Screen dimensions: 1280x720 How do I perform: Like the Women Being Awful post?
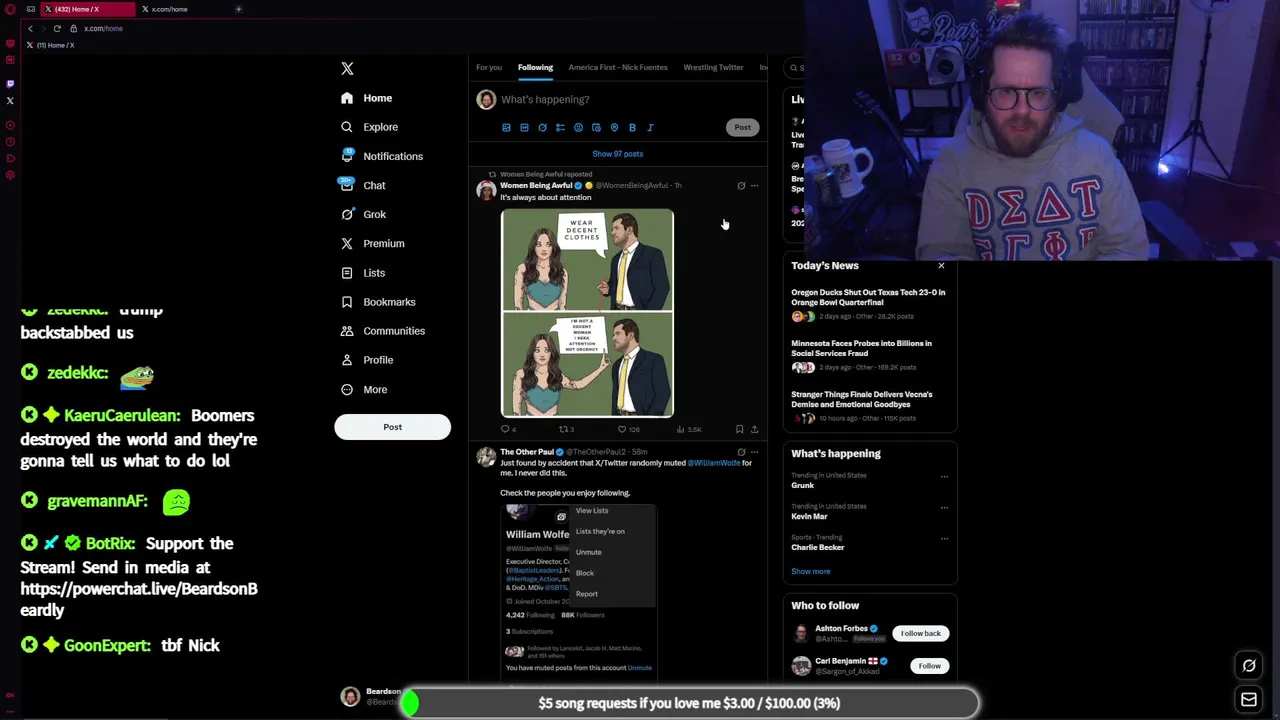pos(628,429)
